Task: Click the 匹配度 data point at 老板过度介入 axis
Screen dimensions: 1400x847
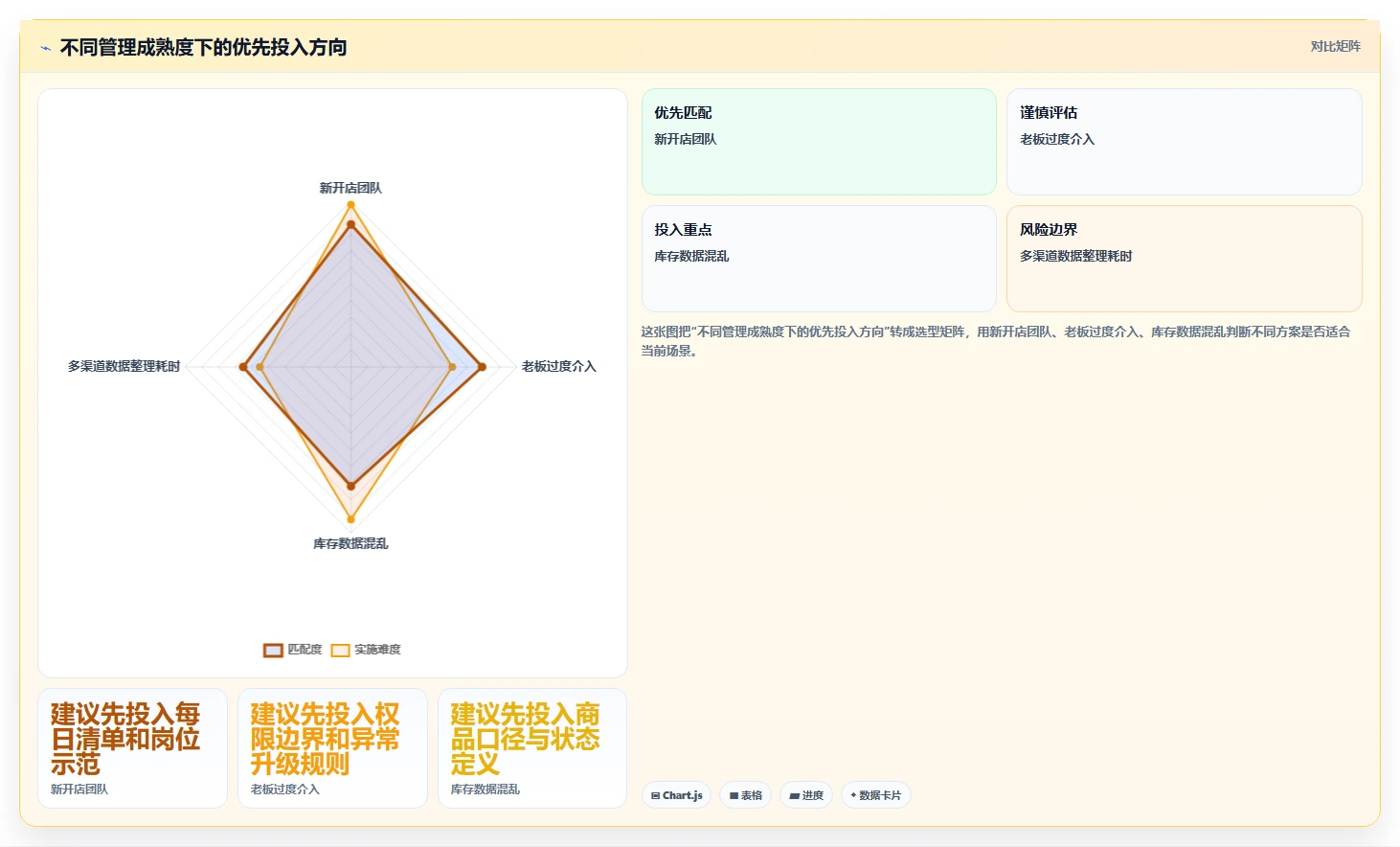Action: pyautogui.click(x=482, y=367)
